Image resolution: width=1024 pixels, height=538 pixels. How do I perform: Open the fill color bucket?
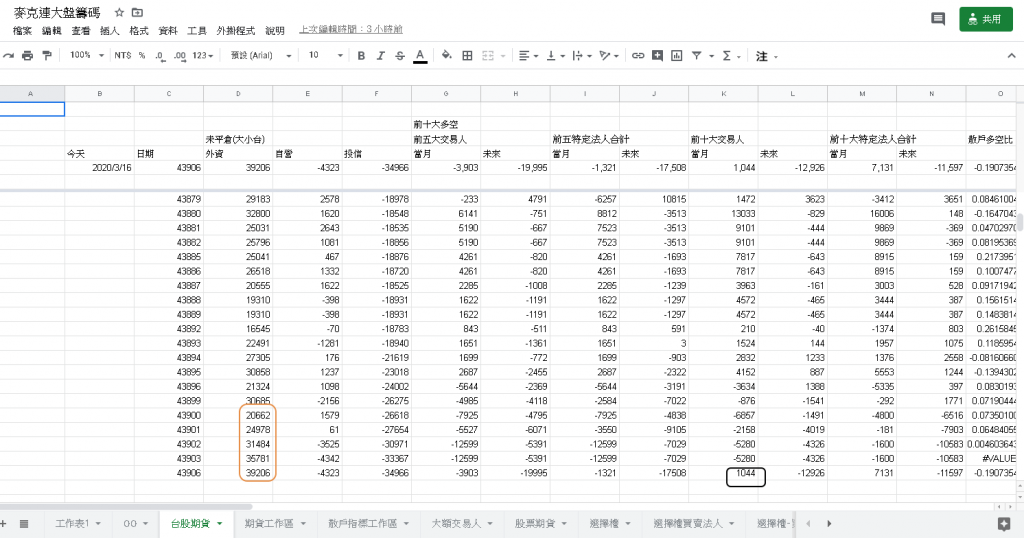447,56
